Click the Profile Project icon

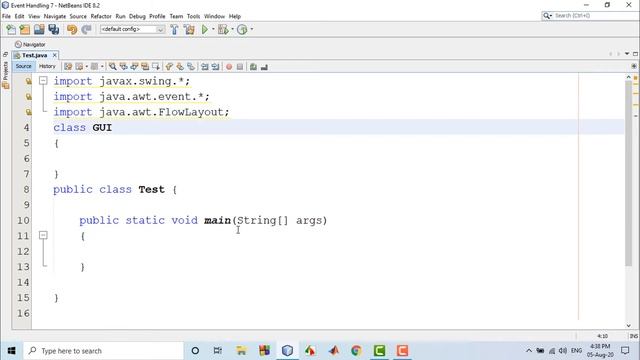coord(242,29)
